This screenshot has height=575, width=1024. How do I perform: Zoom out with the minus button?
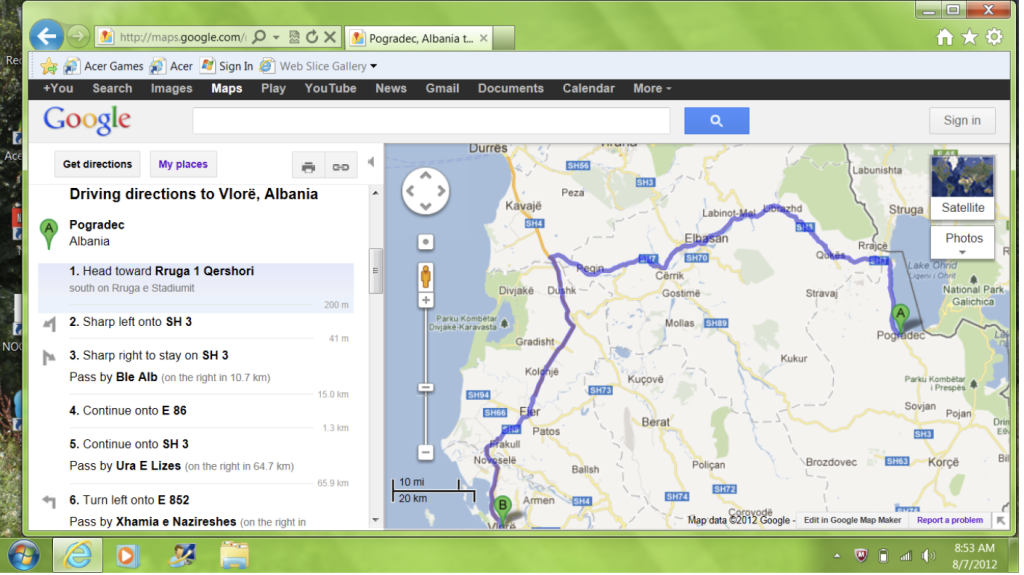point(426,452)
